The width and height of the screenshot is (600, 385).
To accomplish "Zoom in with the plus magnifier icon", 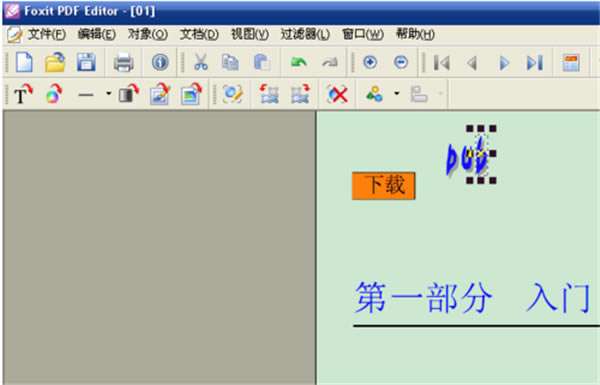I will [x=370, y=62].
